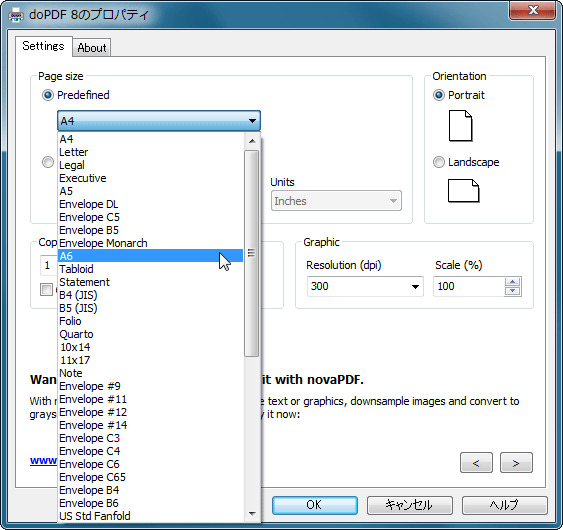Select A5 in the page size list
Screen dimensions: 563x530
click(x=150, y=191)
